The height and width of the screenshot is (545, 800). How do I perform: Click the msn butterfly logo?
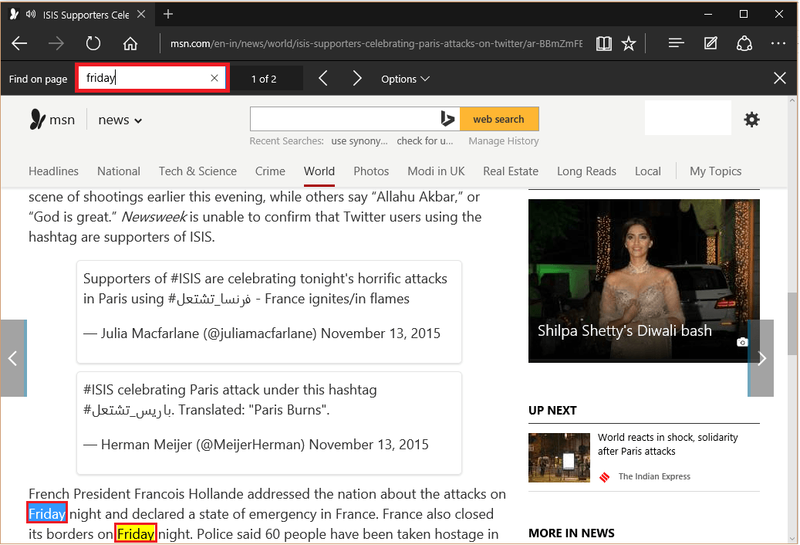37,119
